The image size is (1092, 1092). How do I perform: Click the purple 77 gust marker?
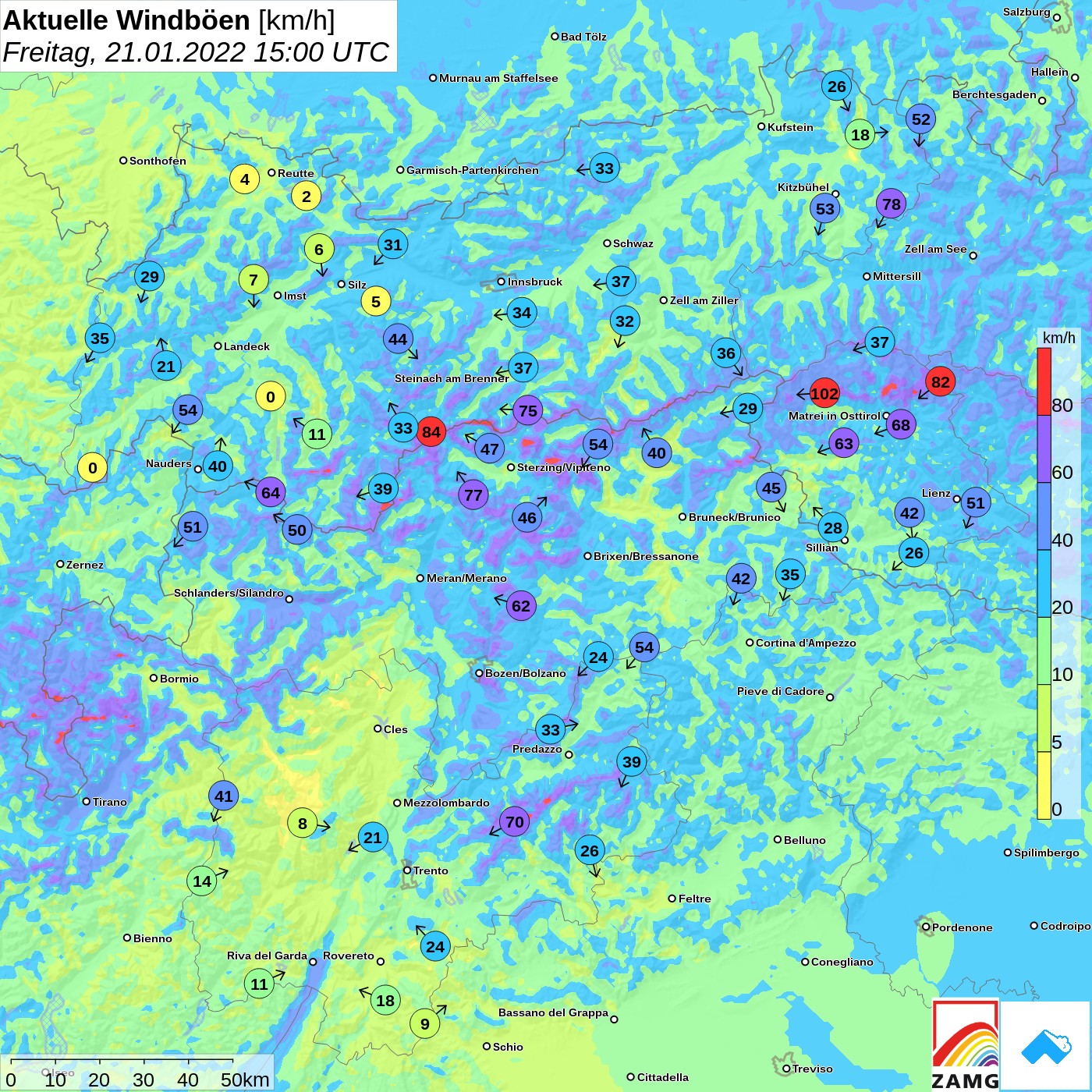click(x=473, y=495)
